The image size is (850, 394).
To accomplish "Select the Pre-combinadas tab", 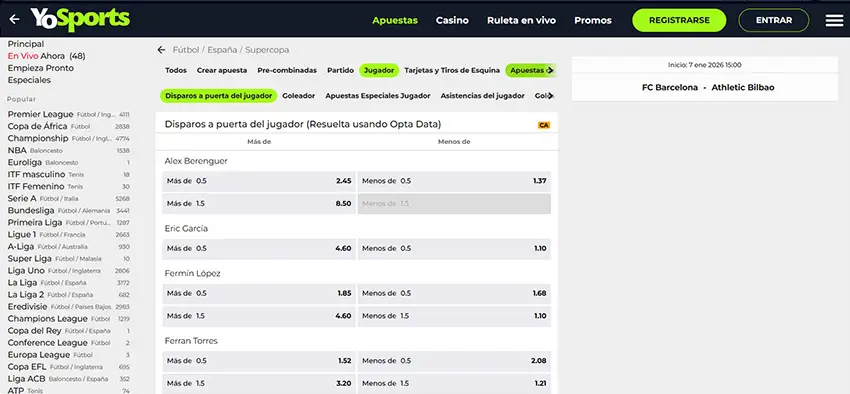I will tap(287, 70).
